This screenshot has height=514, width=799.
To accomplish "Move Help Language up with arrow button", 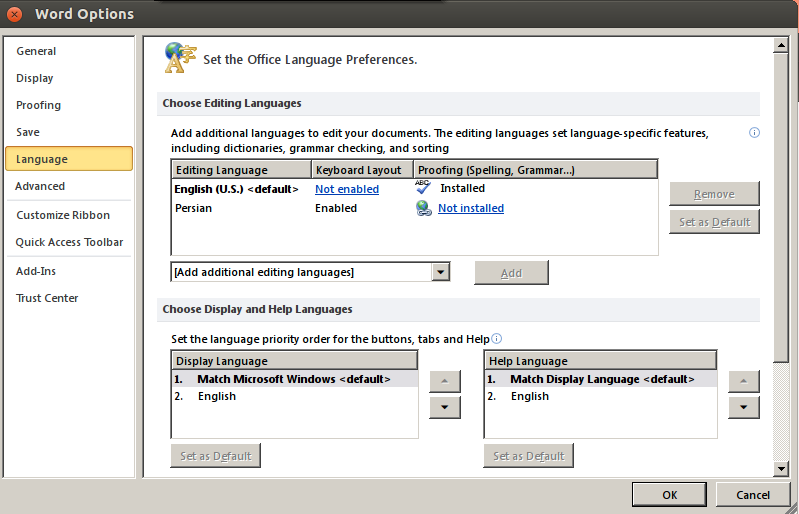I will (x=743, y=381).
